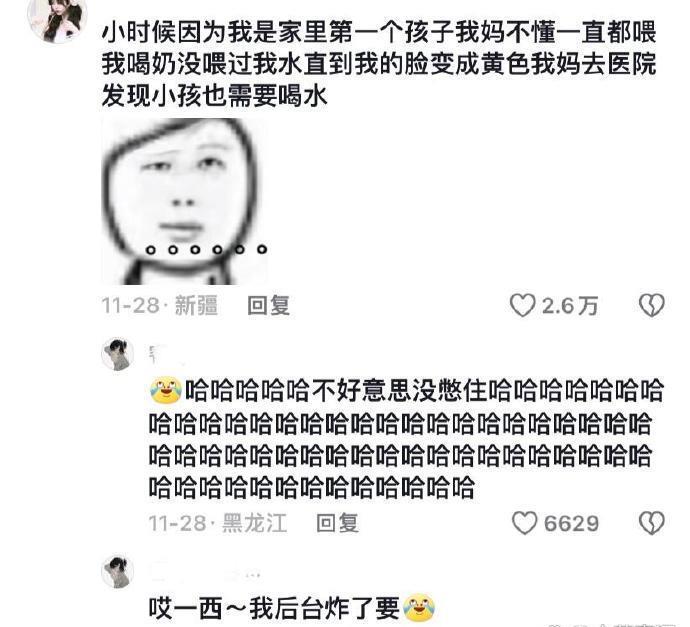
Task: Like the 哈哈哈 reply with 6629 likes
Action: click(525, 523)
